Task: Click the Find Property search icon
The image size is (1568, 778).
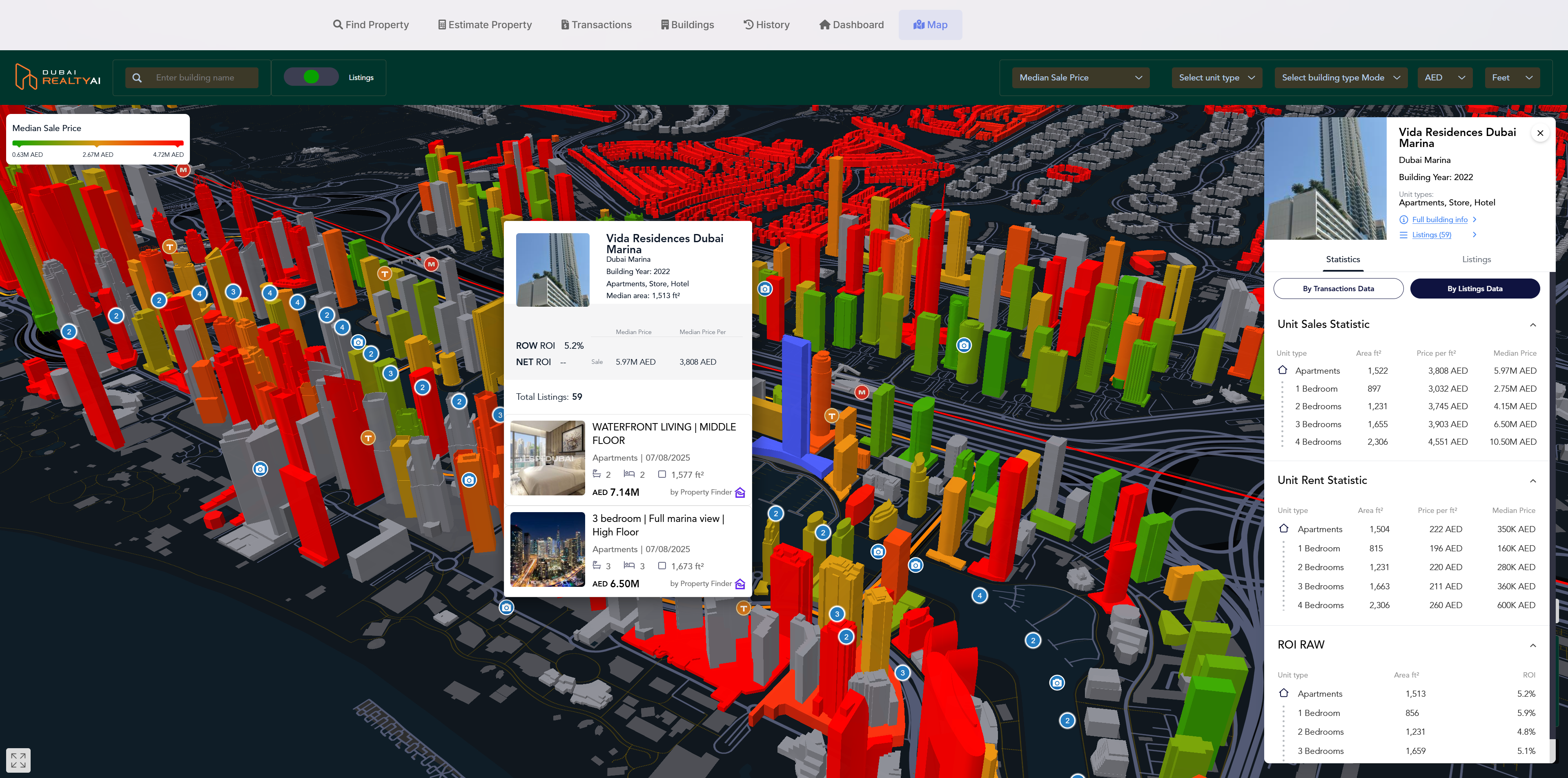Action: click(338, 25)
